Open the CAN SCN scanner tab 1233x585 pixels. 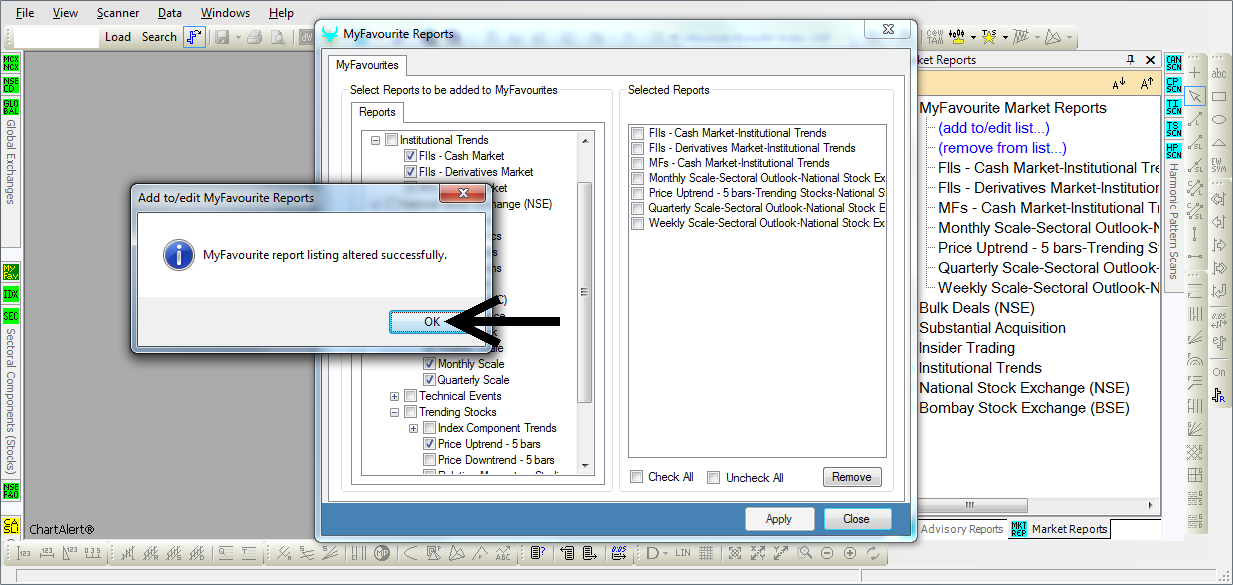tap(1174, 62)
